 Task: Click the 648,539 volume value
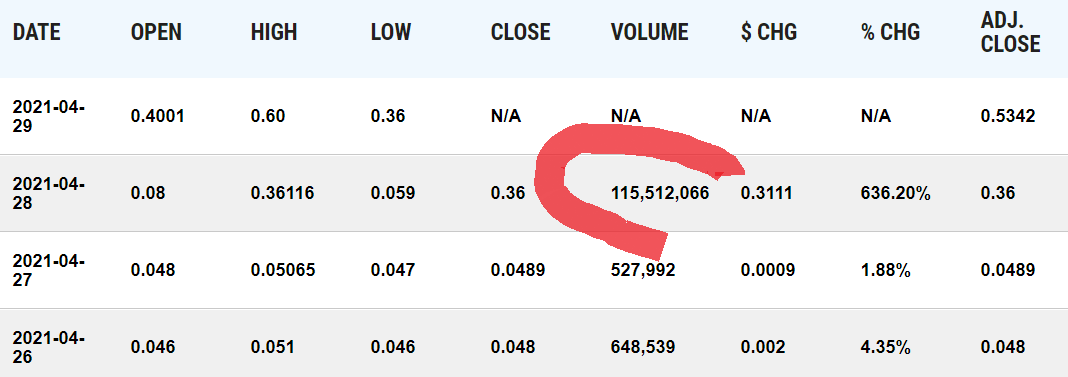coord(643,347)
